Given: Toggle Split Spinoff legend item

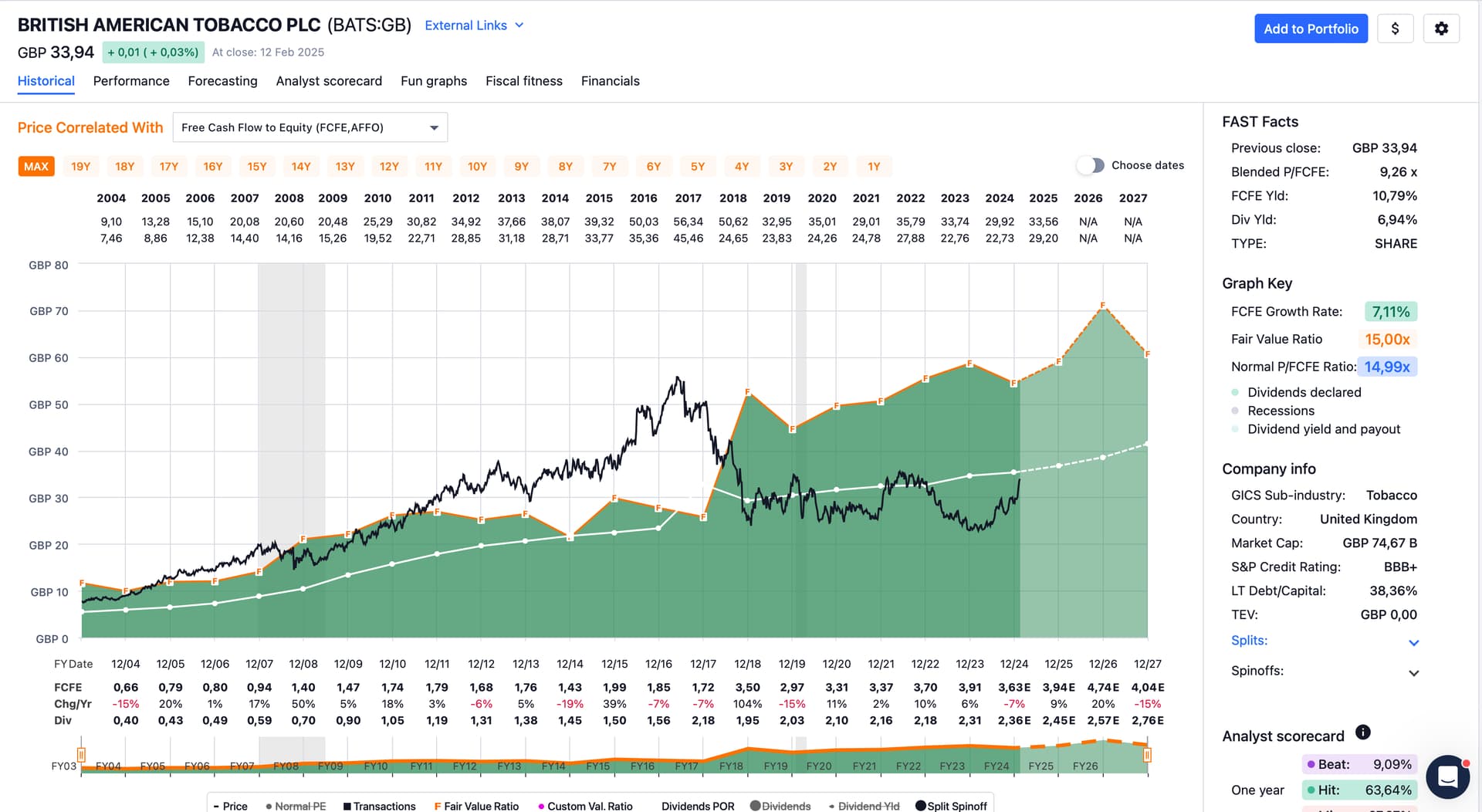Looking at the screenshot, I should click(951, 806).
